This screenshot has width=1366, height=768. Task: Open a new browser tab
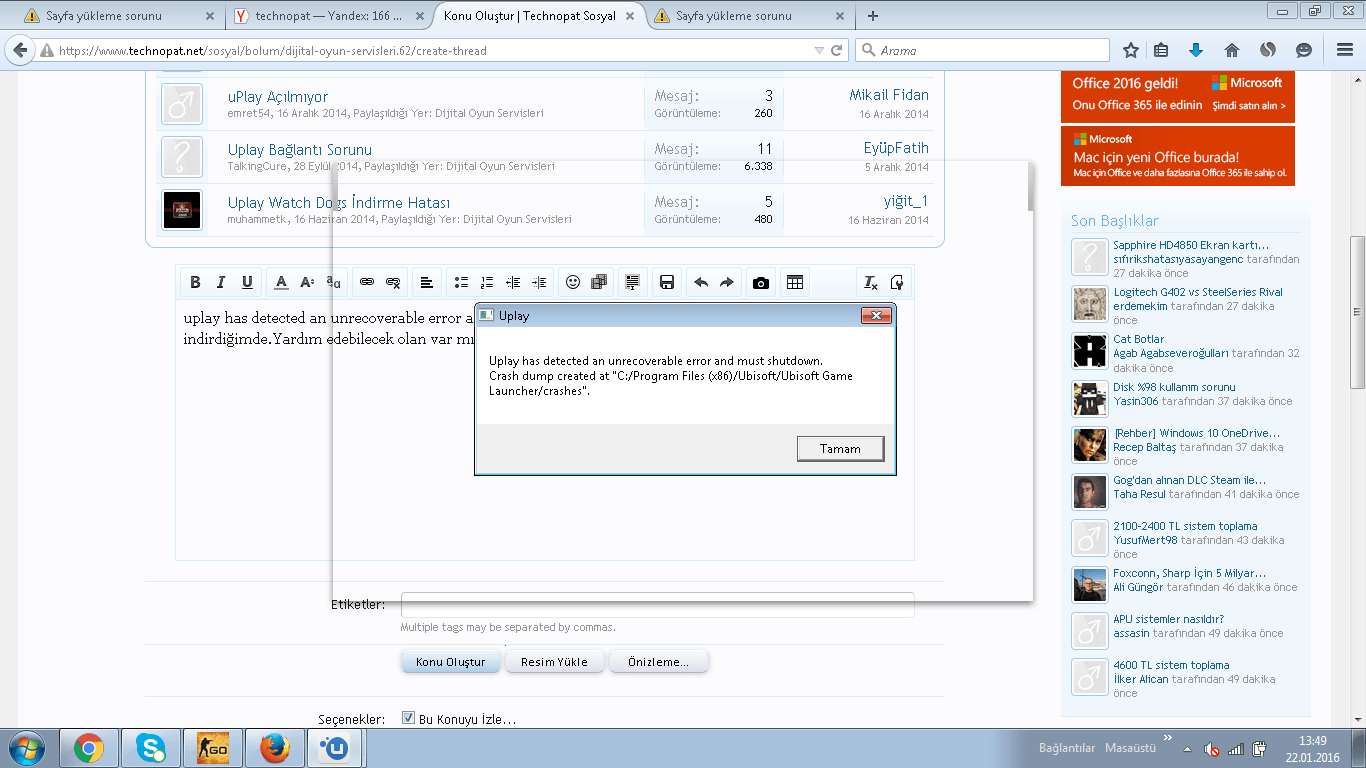tap(873, 16)
